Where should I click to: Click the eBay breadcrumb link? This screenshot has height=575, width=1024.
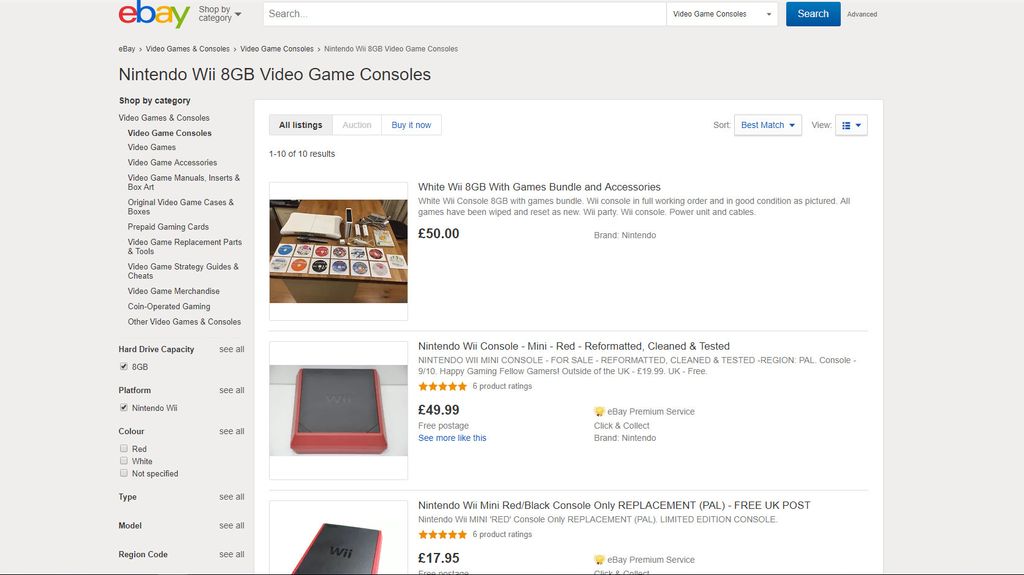click(x=127, y=49)
